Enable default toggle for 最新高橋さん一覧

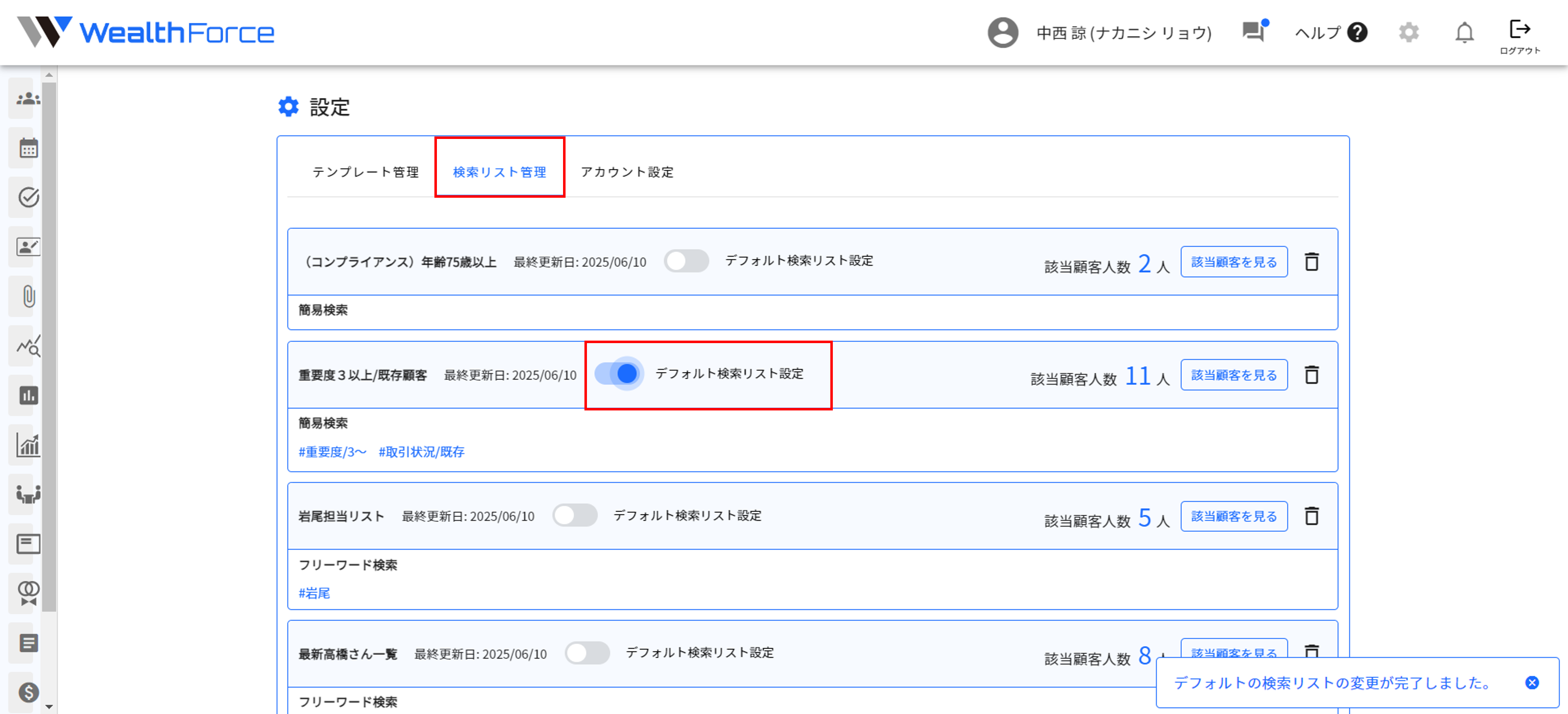coord(587,653)
